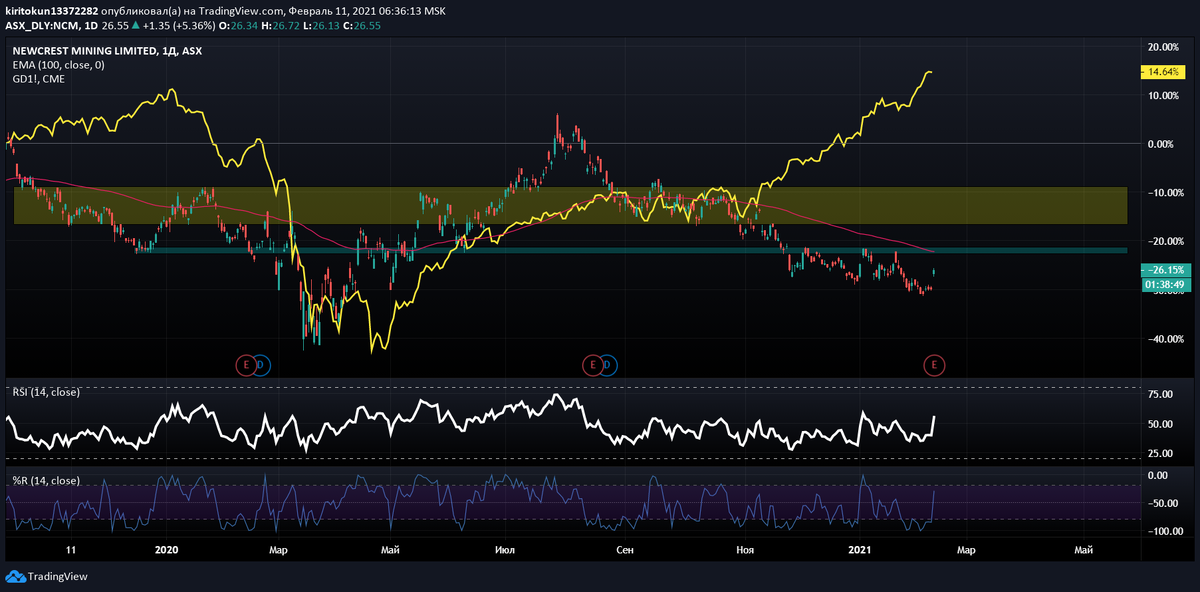This screenshot has height=592, width=1200.
Task: Open the dividend marker D near March 2020
Action: [x=260, y=364]
